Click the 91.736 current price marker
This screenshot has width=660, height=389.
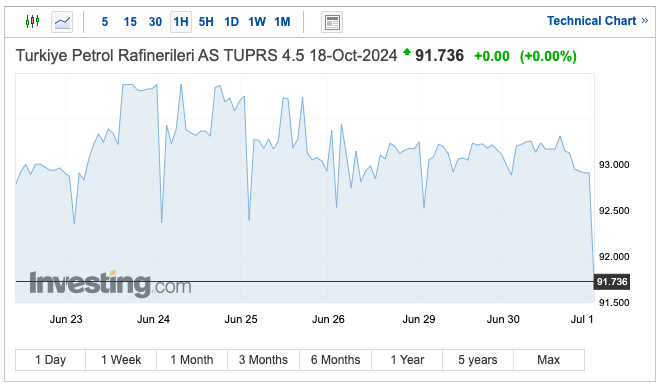click(612, 282)
